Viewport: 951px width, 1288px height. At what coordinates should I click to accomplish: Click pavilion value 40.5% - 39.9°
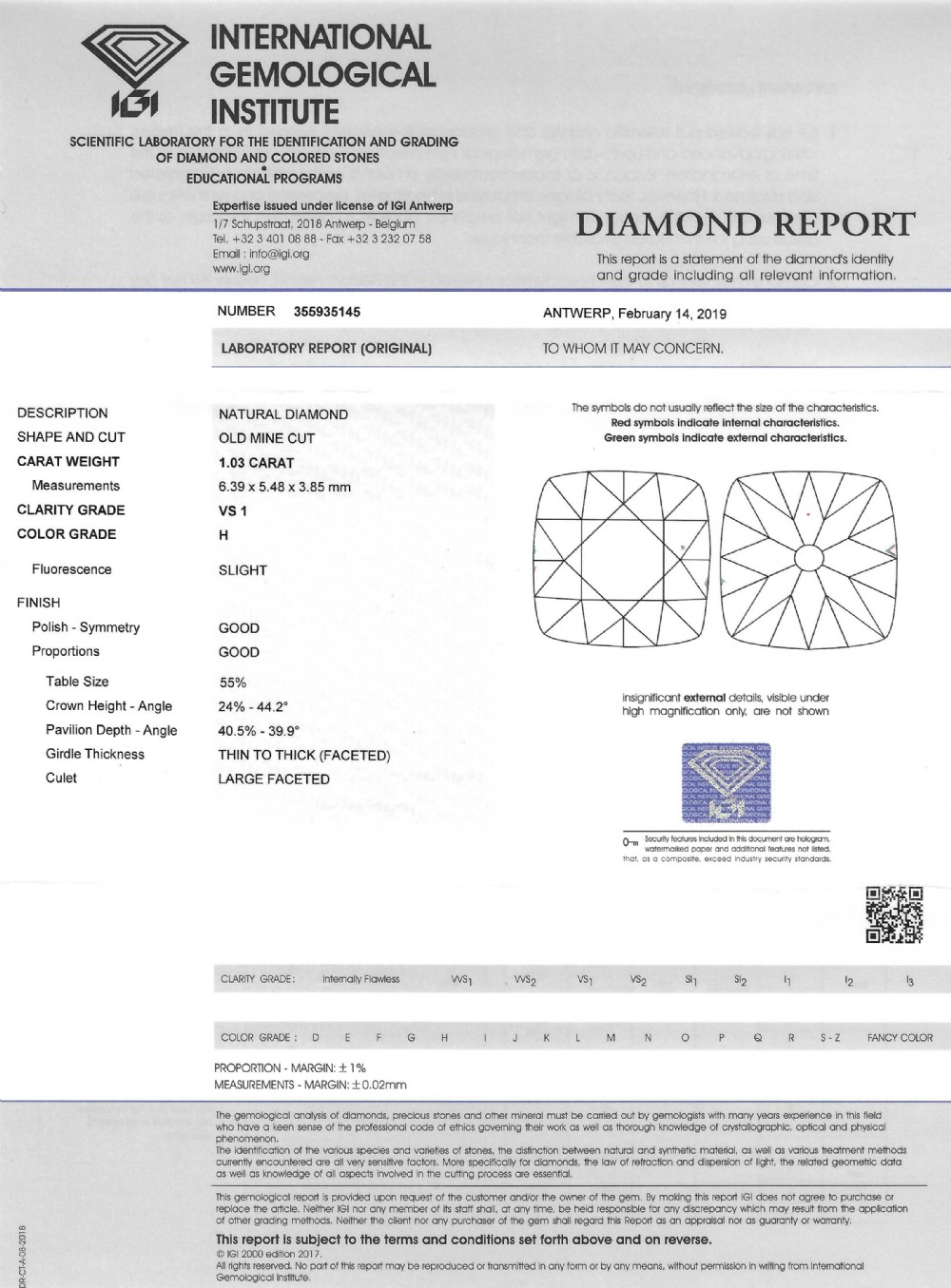click(259, 731)
